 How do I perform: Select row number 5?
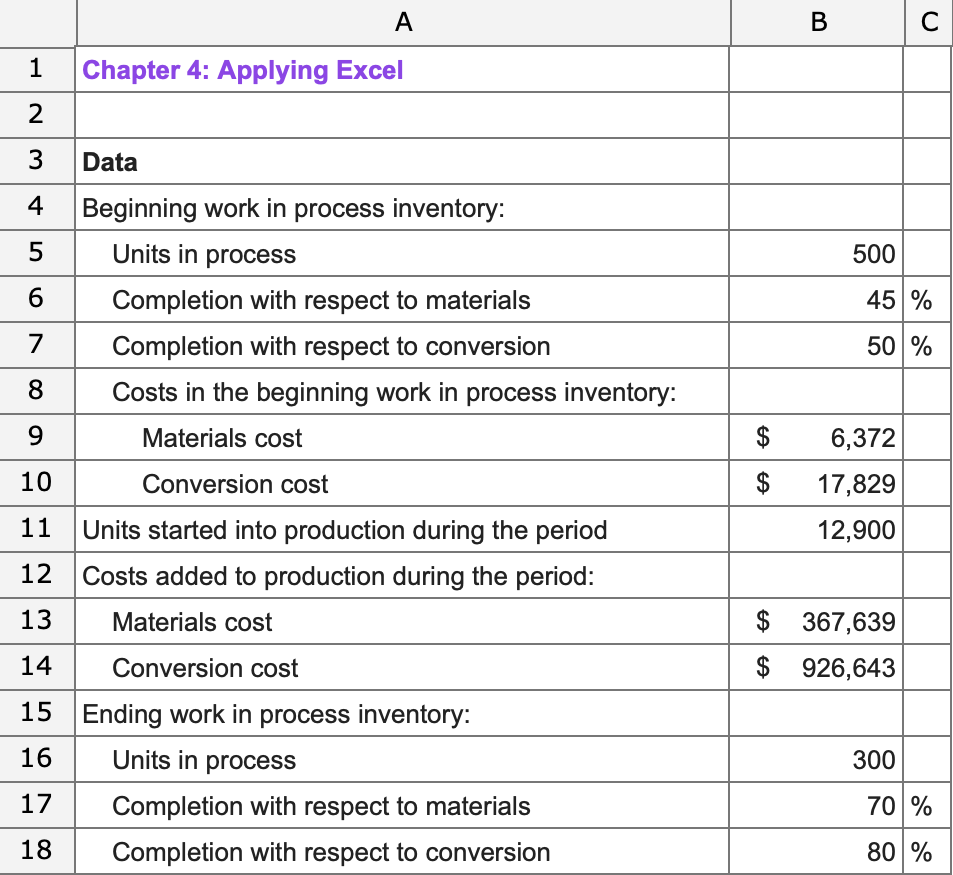[37, 254]
